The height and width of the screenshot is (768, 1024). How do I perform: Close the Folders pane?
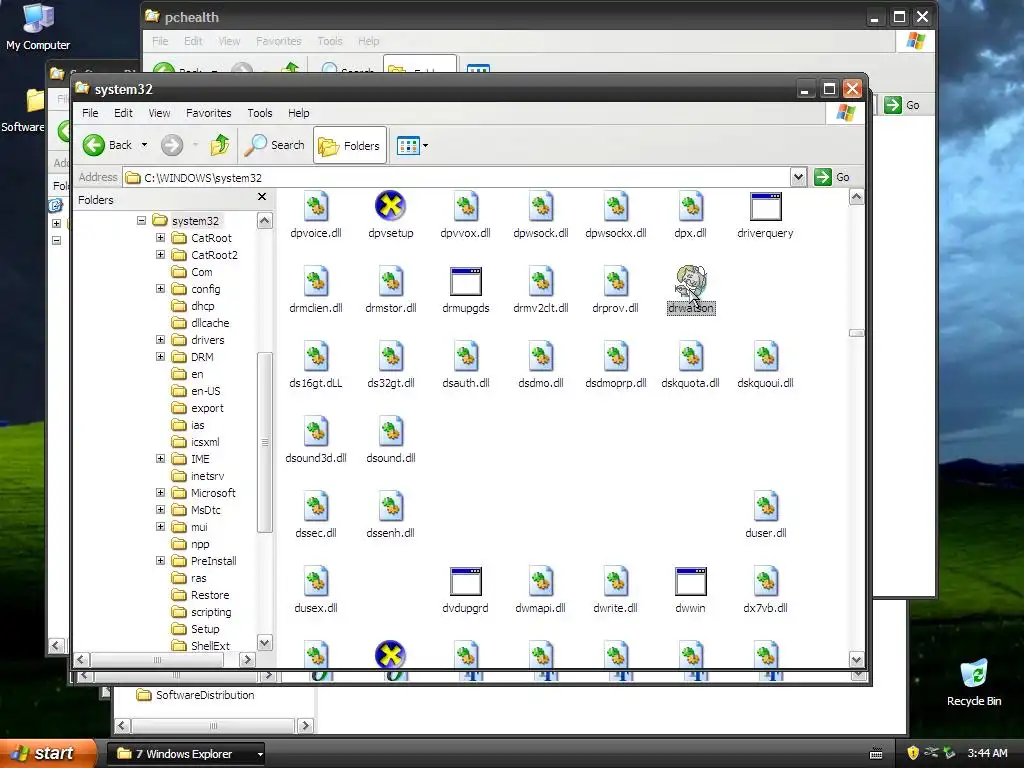pos(262,197)
